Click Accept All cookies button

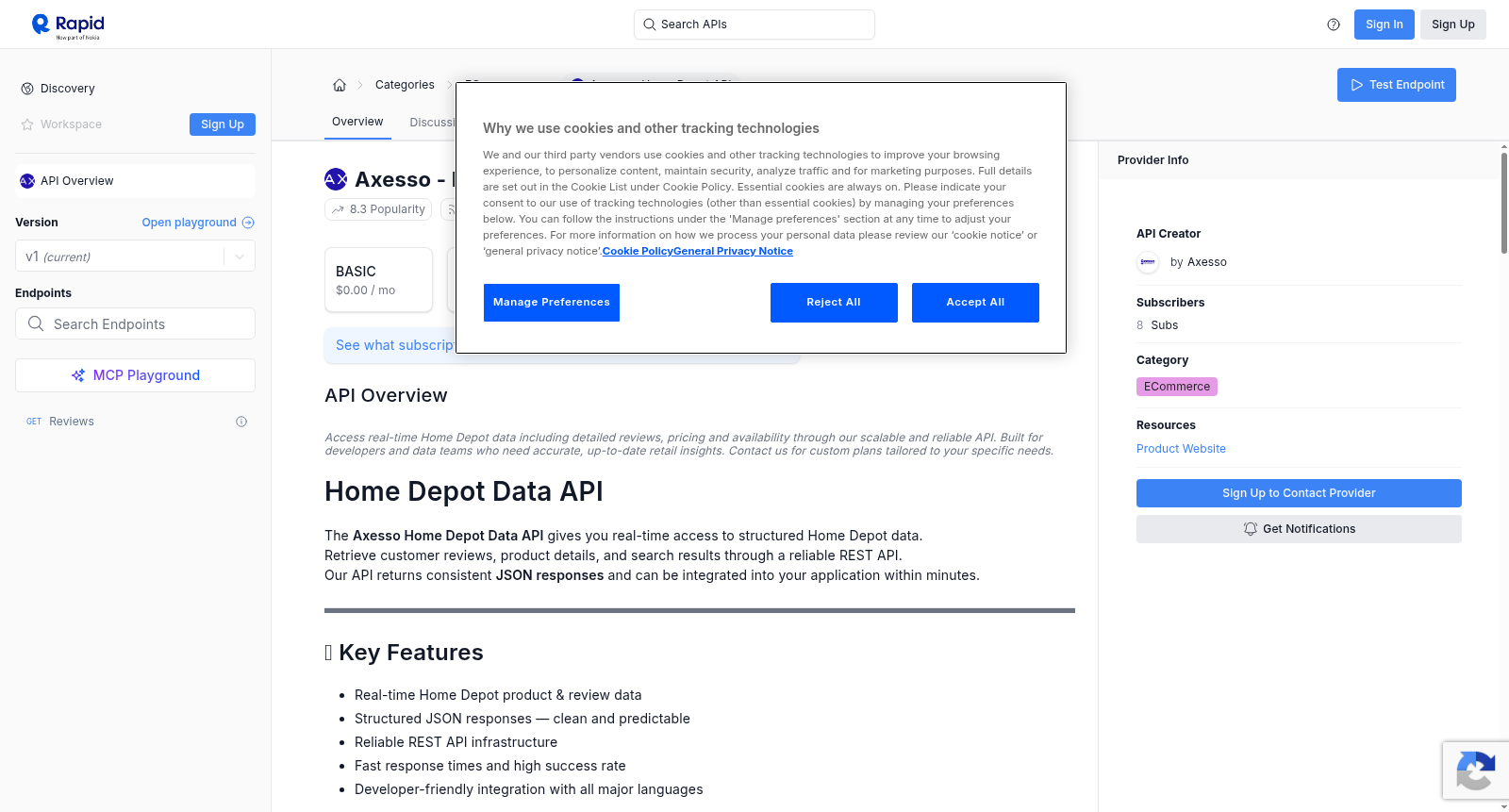[x=975, y=303]
